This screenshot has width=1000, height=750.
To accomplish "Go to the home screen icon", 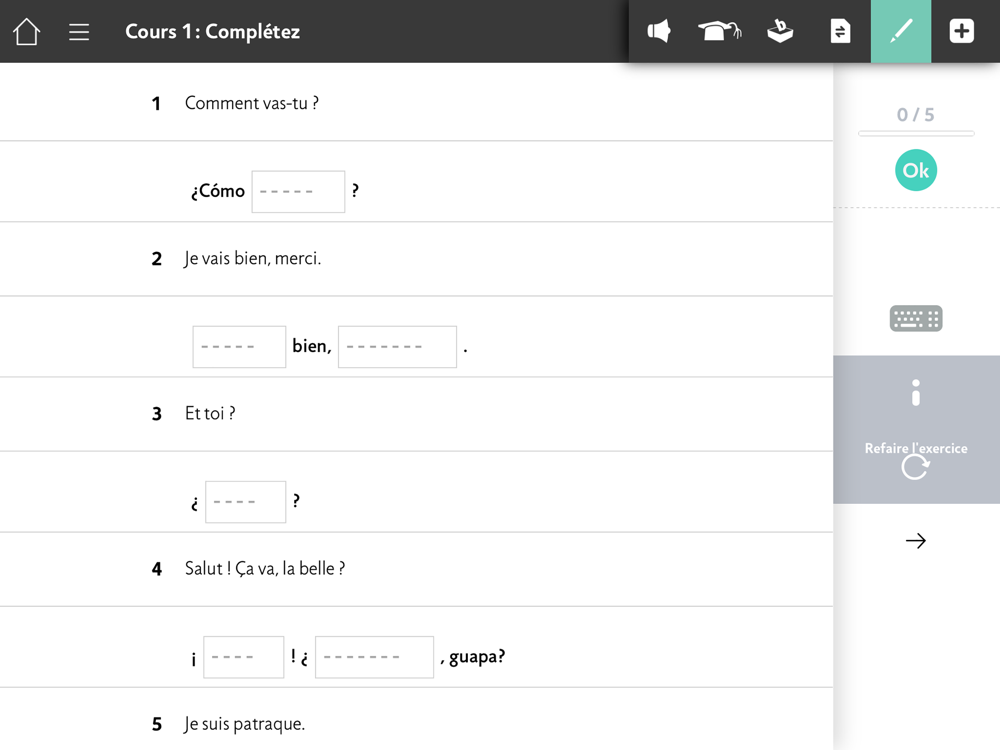I will click(27, 31).
